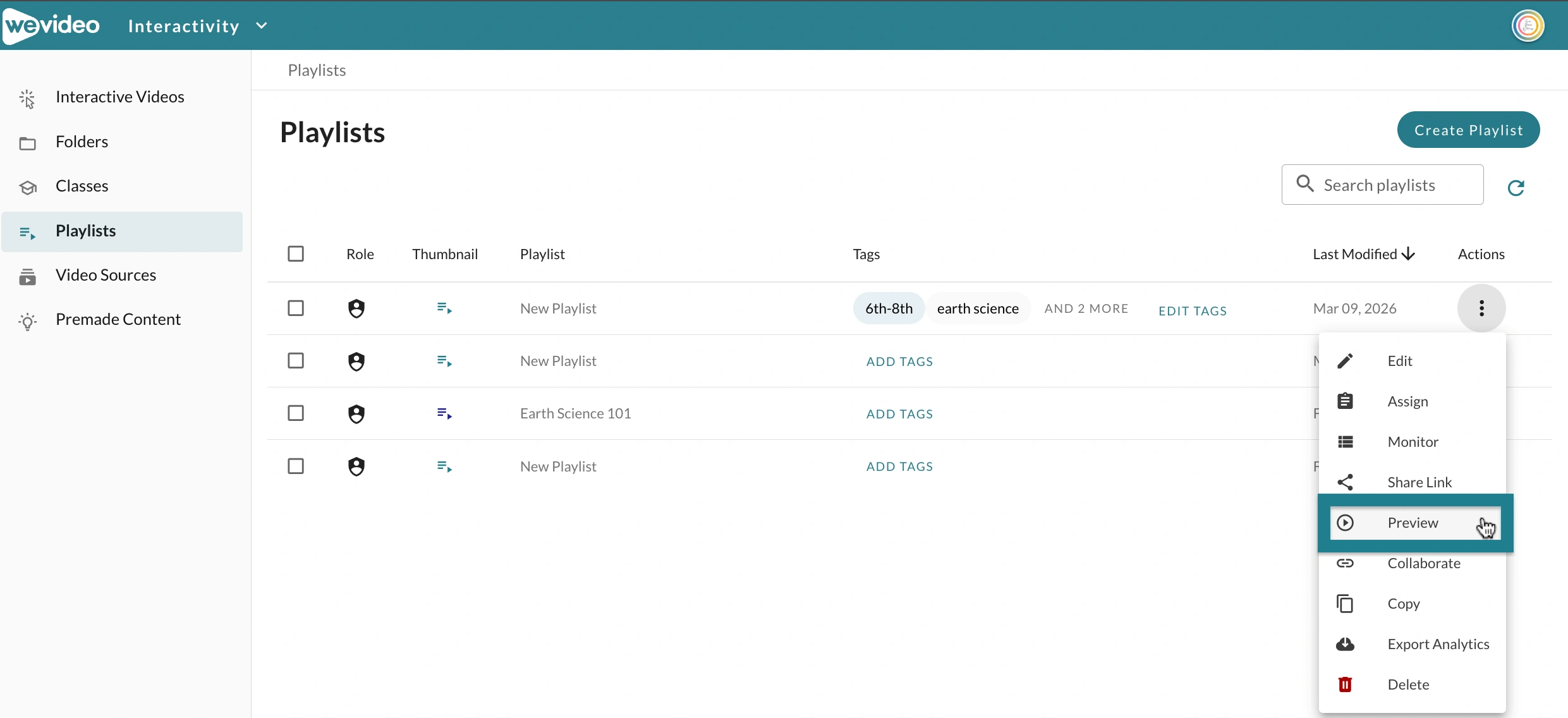Focus the Search playlists field

pos(1382,185)
